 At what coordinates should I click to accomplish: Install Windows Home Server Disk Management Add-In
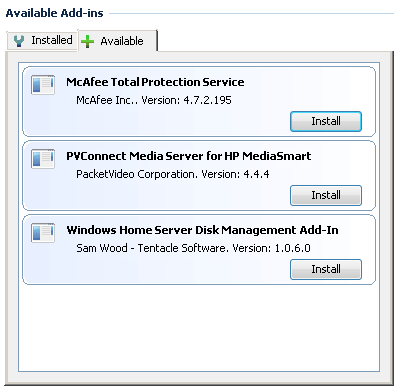326,269
